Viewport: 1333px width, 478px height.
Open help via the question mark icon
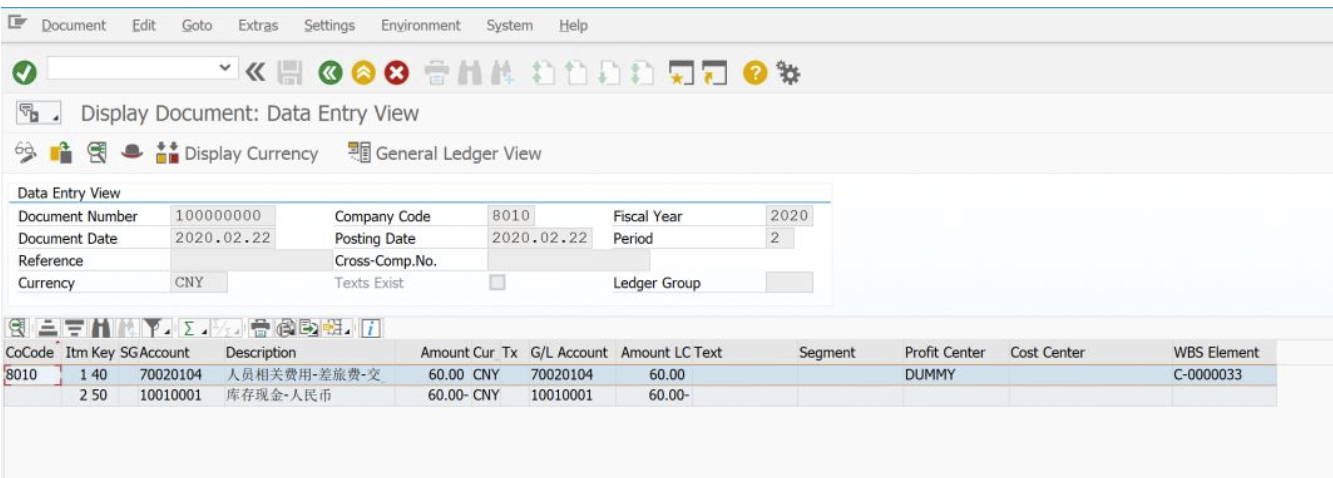(x=755, y=72)
